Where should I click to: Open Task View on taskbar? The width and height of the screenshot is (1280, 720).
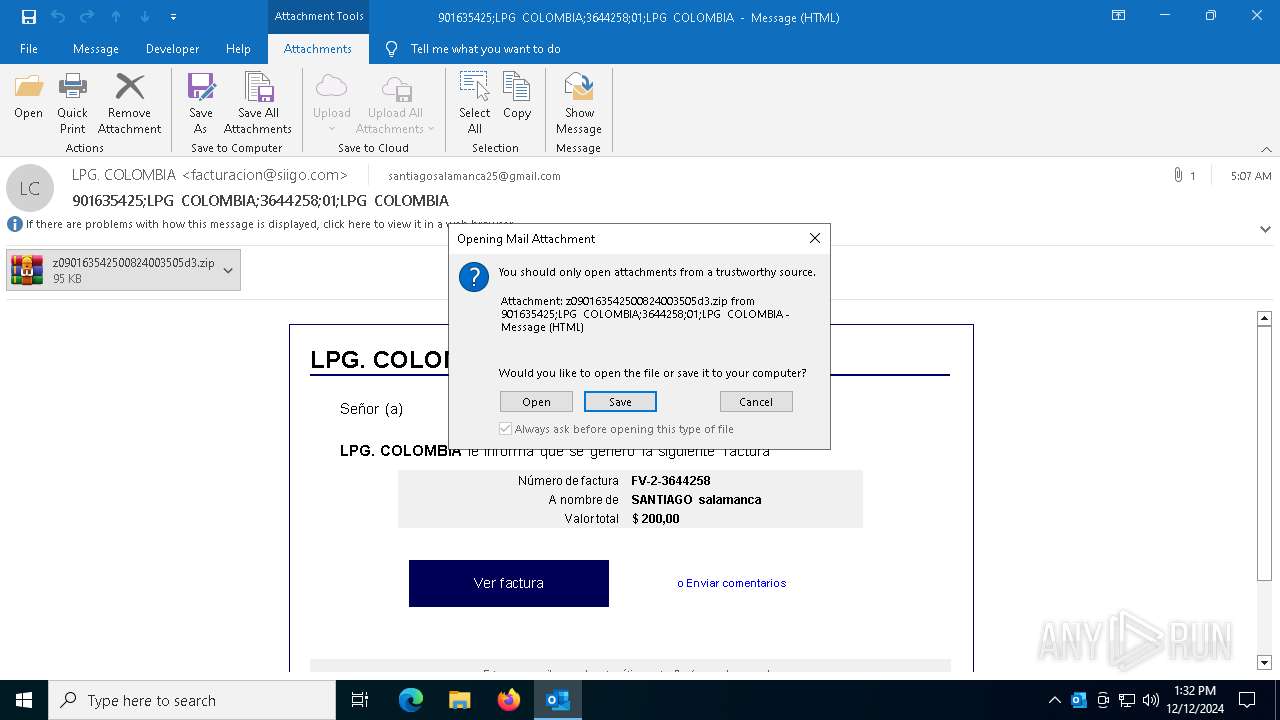(x=360, y=700)
